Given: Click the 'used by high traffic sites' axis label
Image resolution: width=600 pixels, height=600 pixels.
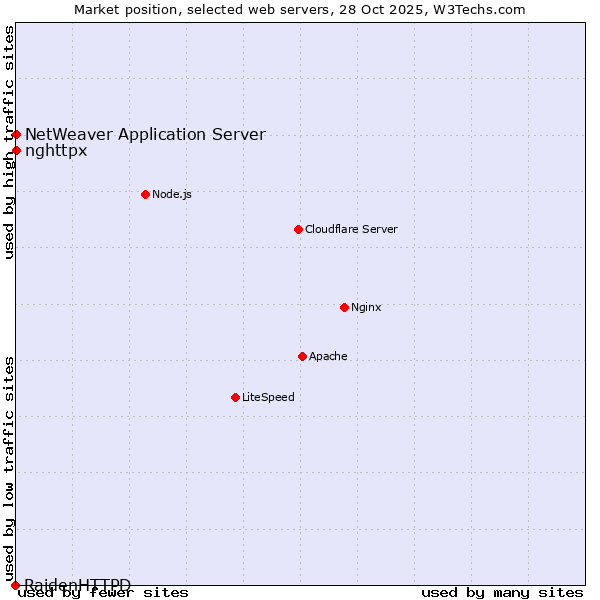Looking at the screenshot, I should (x=10, y=142).
